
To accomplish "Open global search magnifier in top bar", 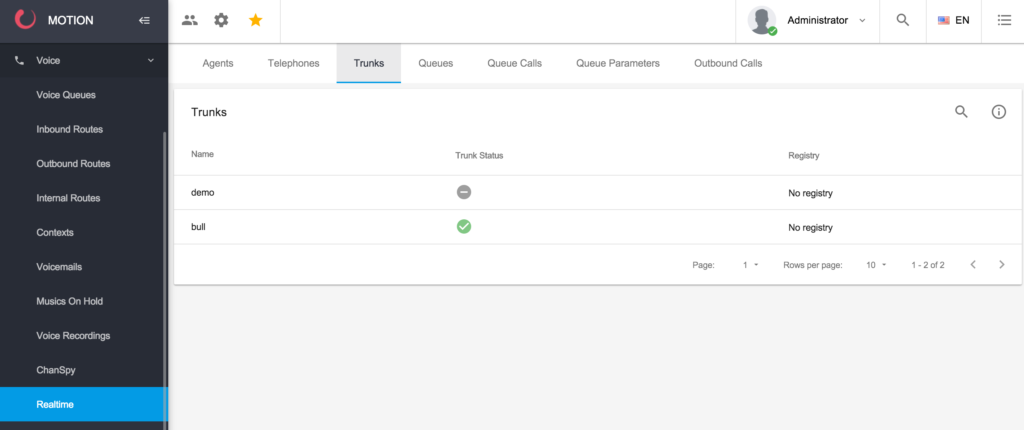I will tap(903, 20).
